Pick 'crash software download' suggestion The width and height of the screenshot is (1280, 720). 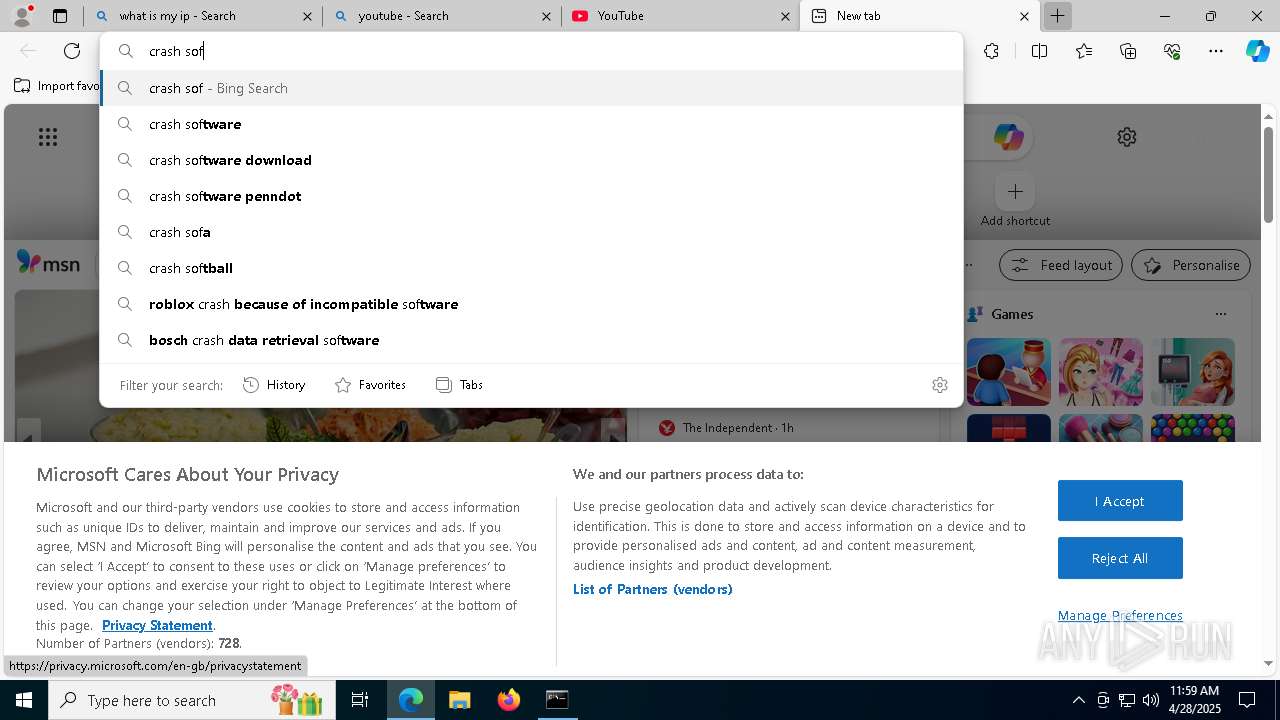tap(532, 160)
